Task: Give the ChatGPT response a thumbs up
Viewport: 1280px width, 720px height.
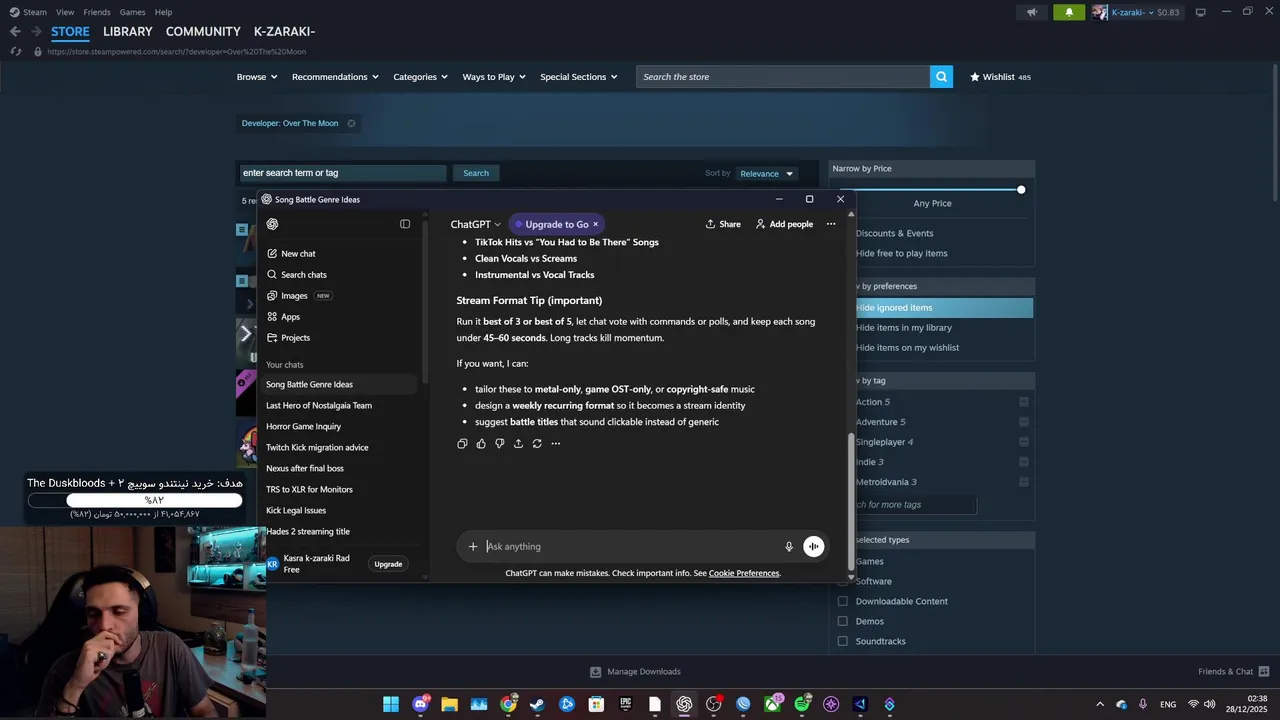Action: pos(481,444)
